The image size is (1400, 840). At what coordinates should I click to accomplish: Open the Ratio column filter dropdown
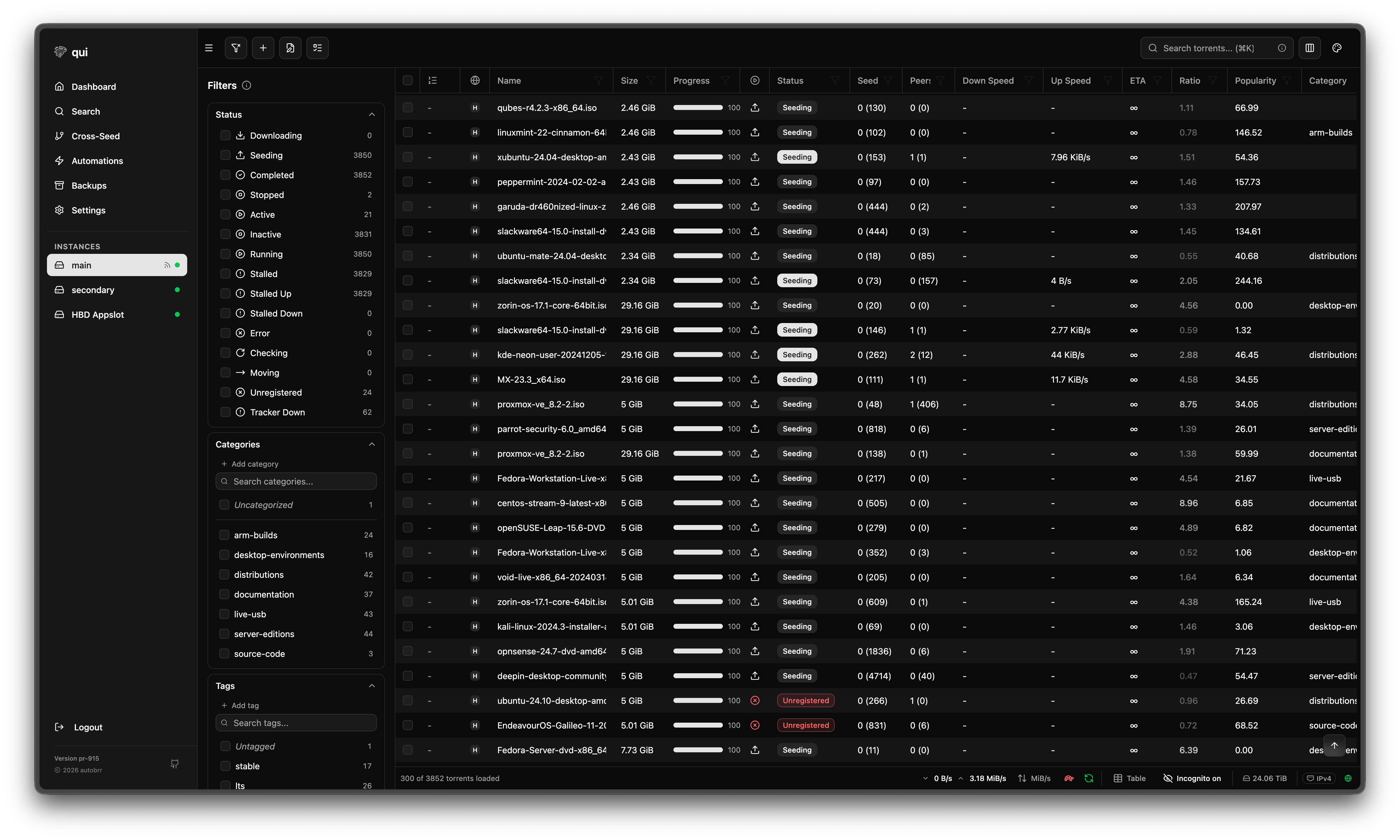click(x=1212, y=80)
